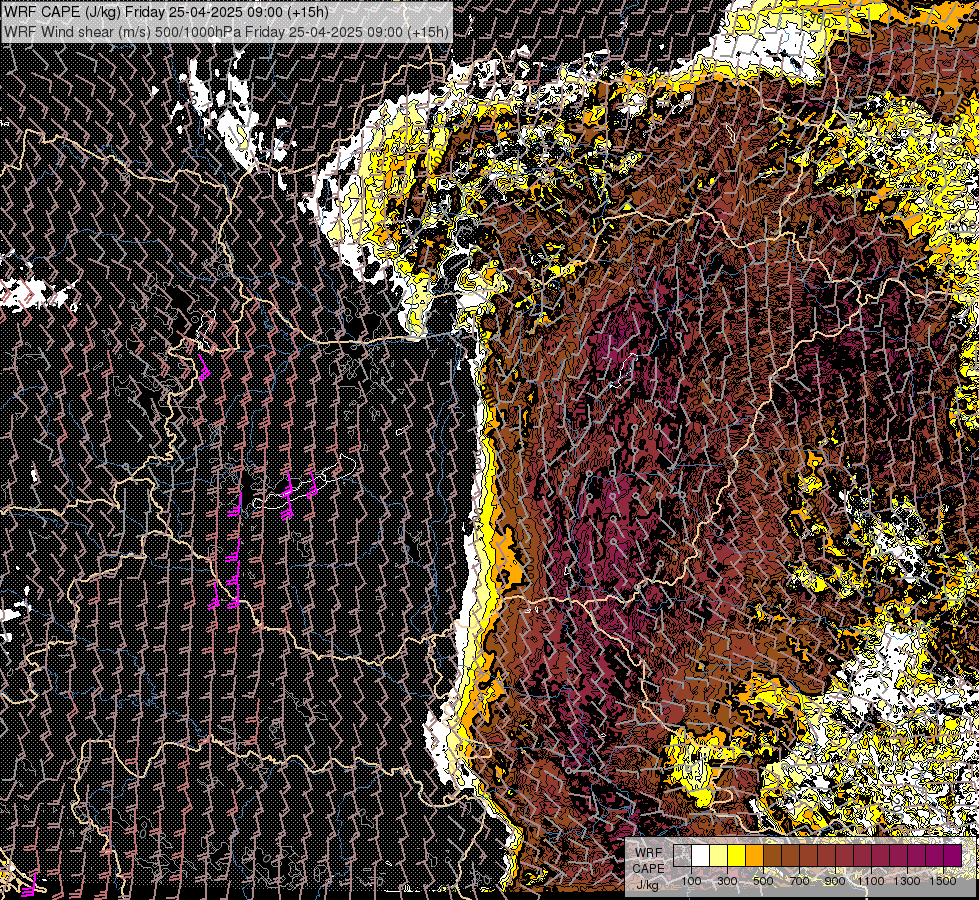Click the legend value 300
Viewport: 979px width, 900px height.
[727, 881]
